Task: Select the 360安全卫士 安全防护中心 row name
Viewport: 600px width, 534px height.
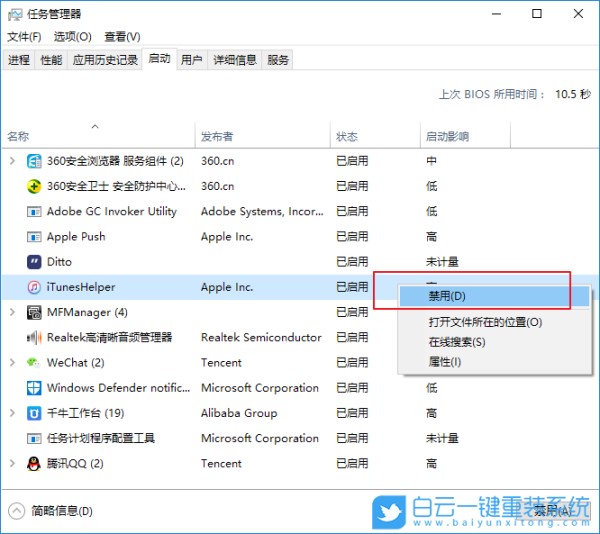Action: click(116, 186)
